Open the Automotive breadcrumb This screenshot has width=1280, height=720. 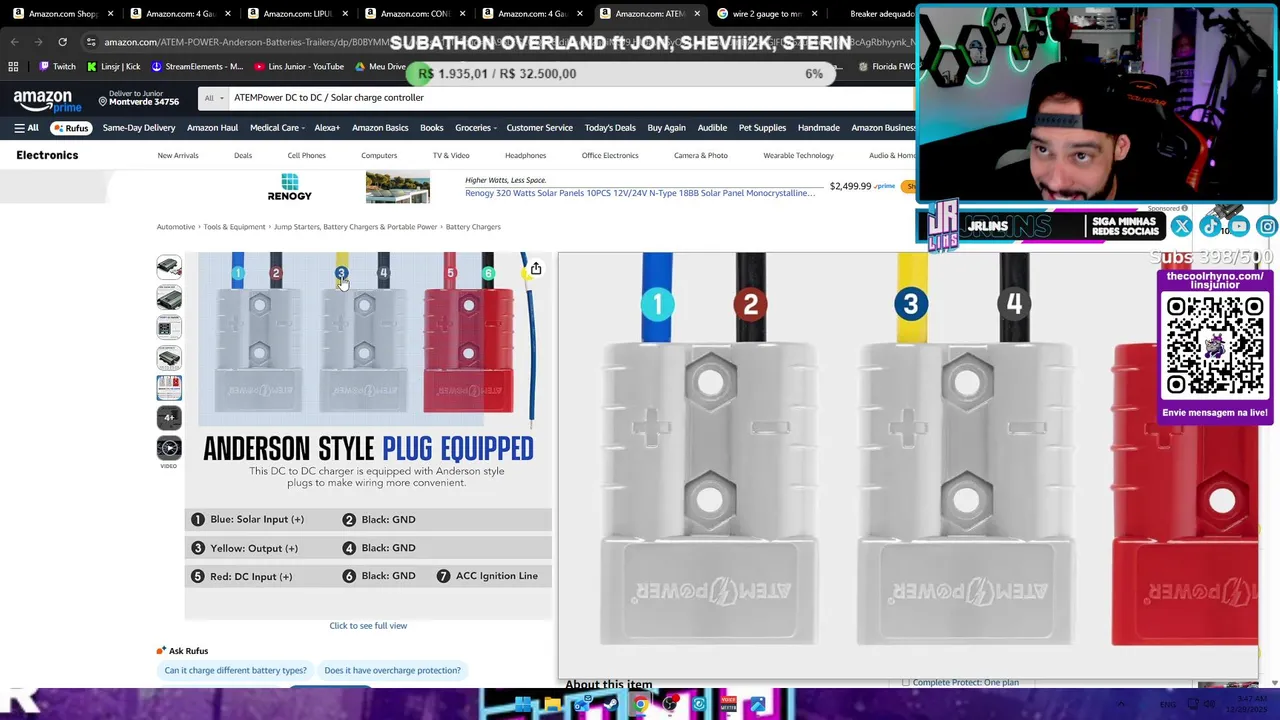(x=175, y=227)
